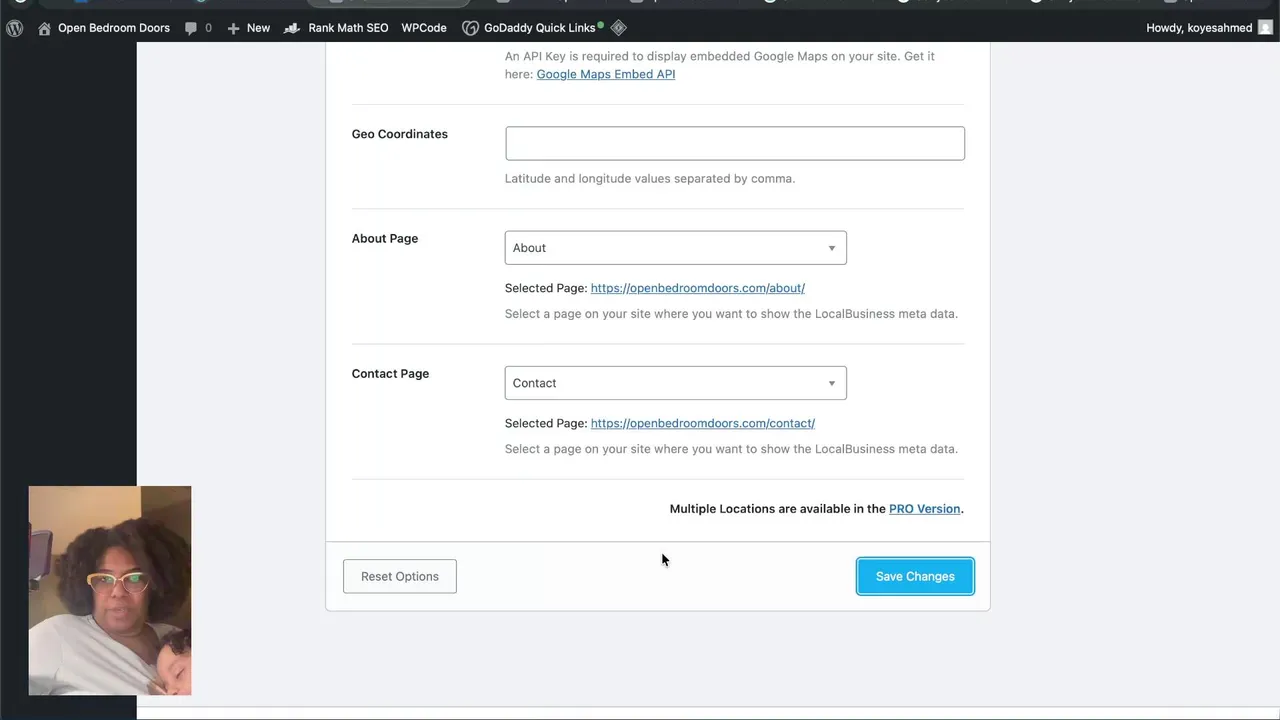Expand the Contact Page dropdown
The image size is (1280, 720).
coord(675,383)
